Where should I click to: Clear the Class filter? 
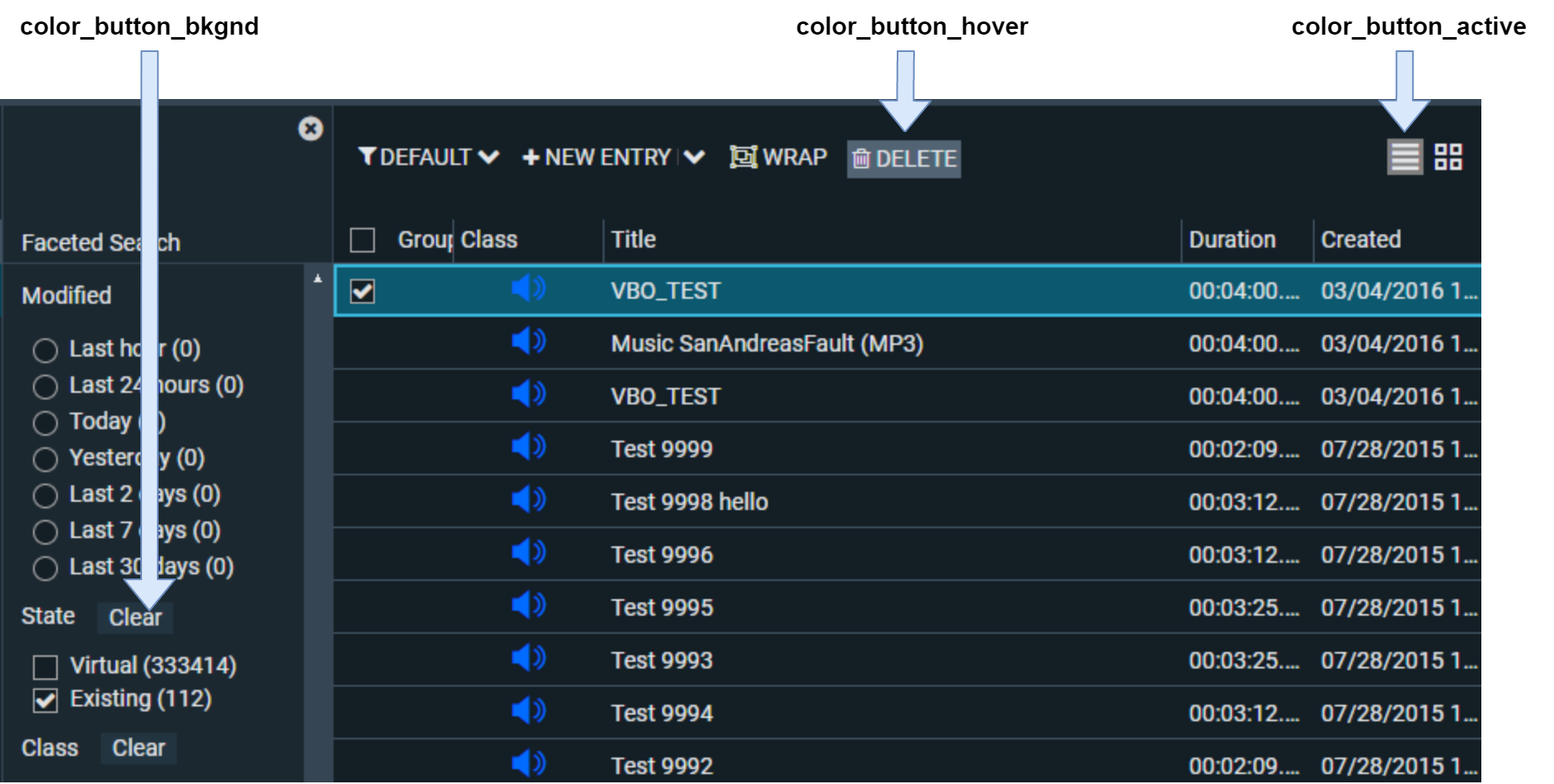[x=139, y=748]
